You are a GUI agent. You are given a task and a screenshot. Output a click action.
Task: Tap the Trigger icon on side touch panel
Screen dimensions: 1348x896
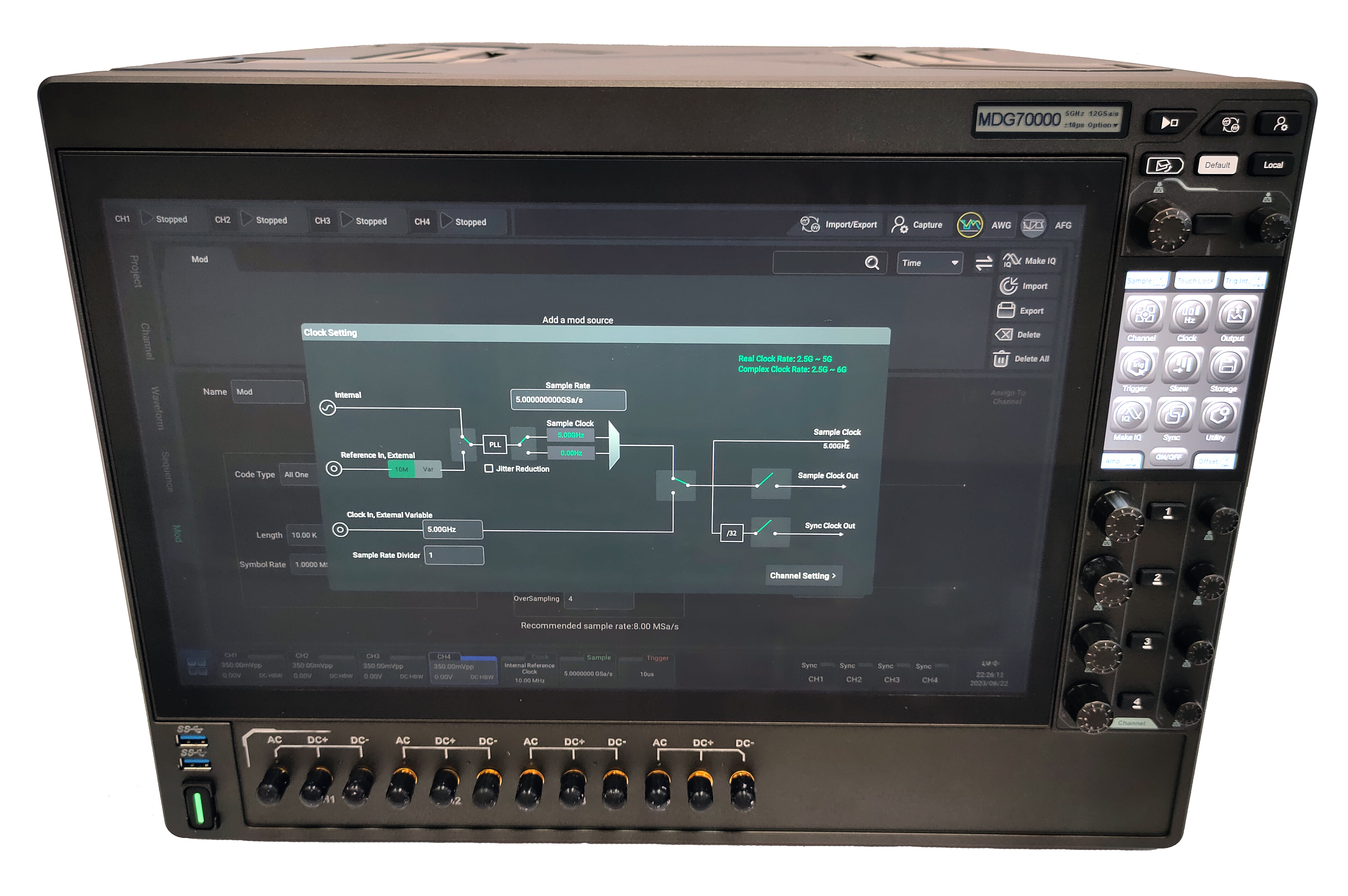[1137, 365]
